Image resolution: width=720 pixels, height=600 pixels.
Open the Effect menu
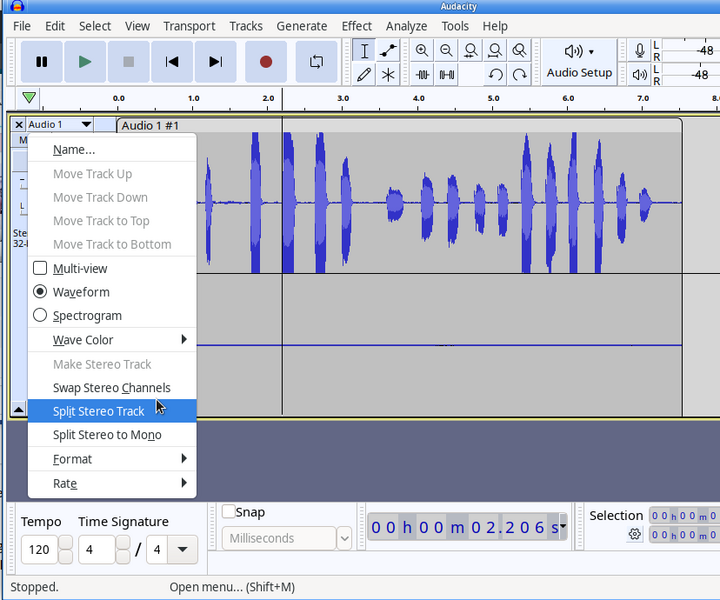tap(356, 26)
